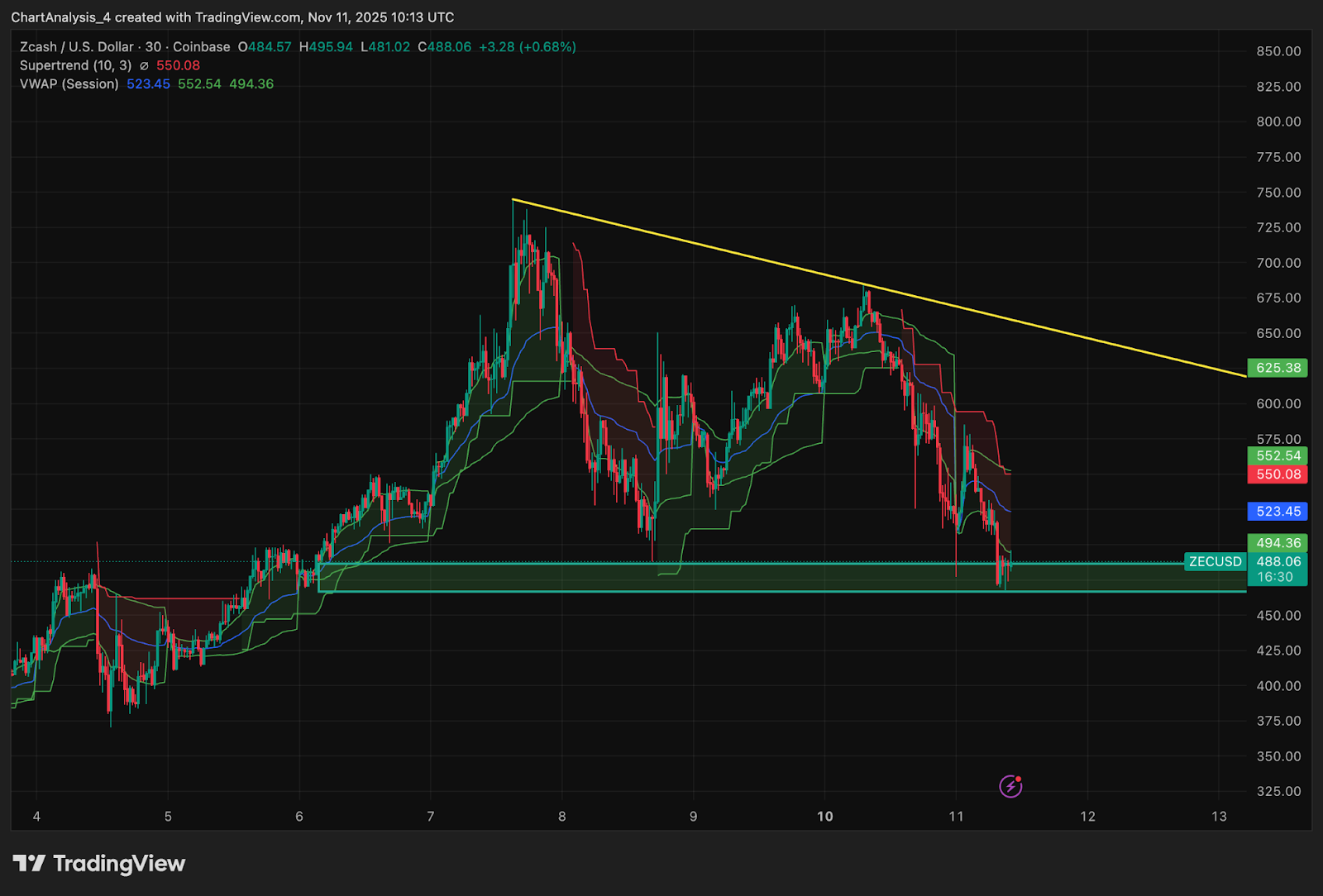
Task: Click date 10 on the time axis
Action: [x=824, y=817]
